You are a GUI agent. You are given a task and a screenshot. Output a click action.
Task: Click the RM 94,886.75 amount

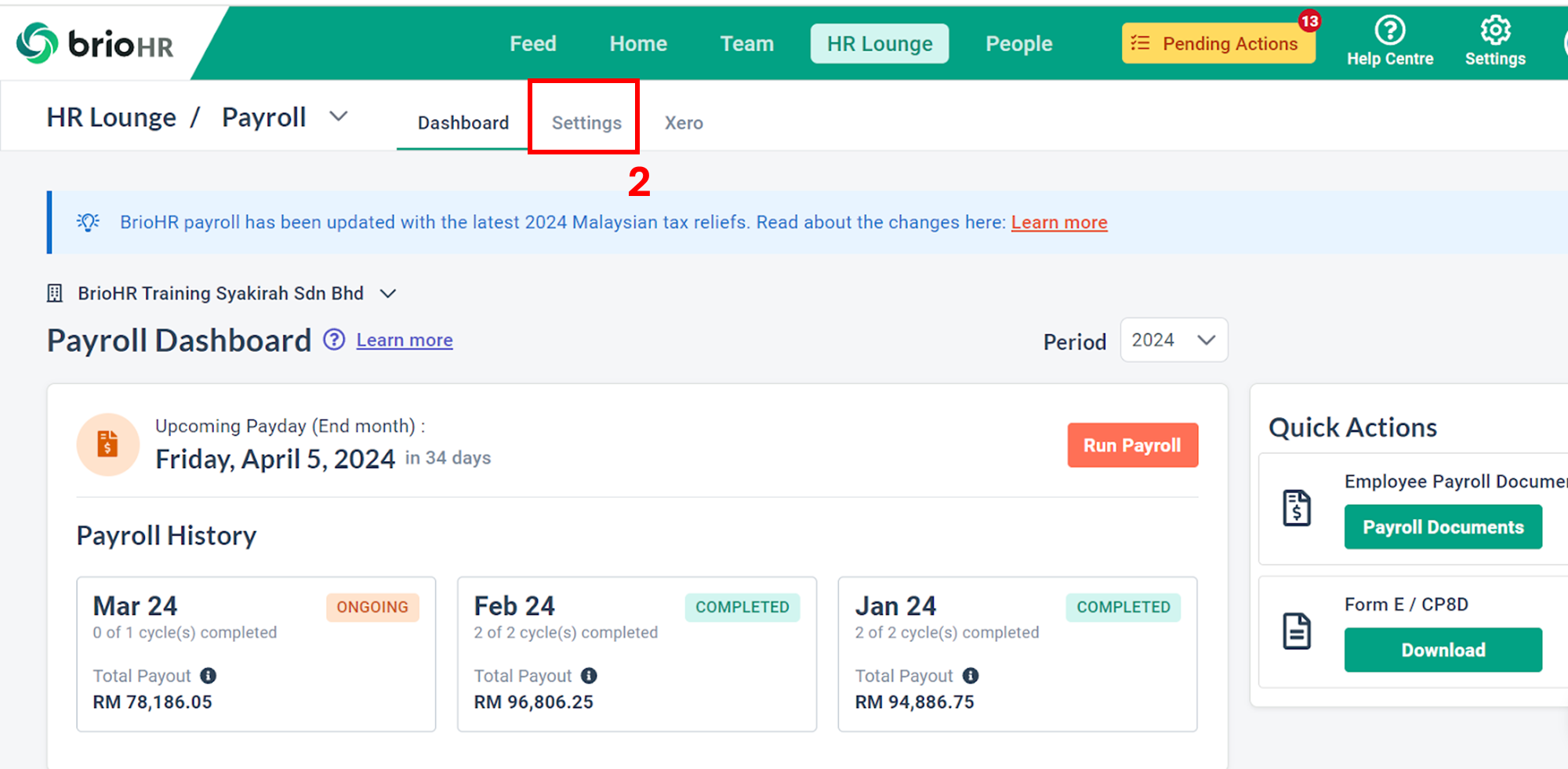tap(914, 702)
